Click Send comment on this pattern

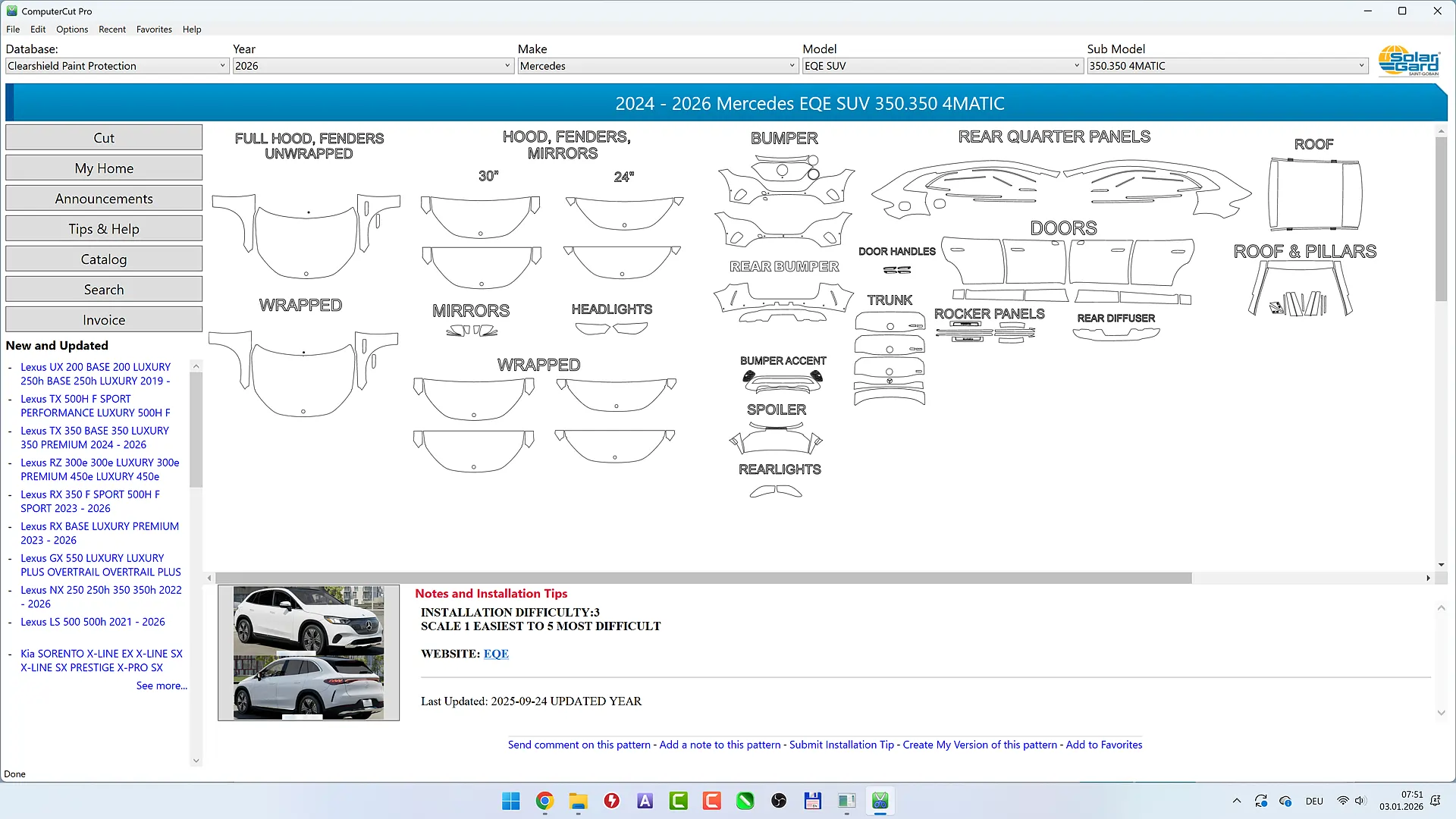tap(579, 745)
